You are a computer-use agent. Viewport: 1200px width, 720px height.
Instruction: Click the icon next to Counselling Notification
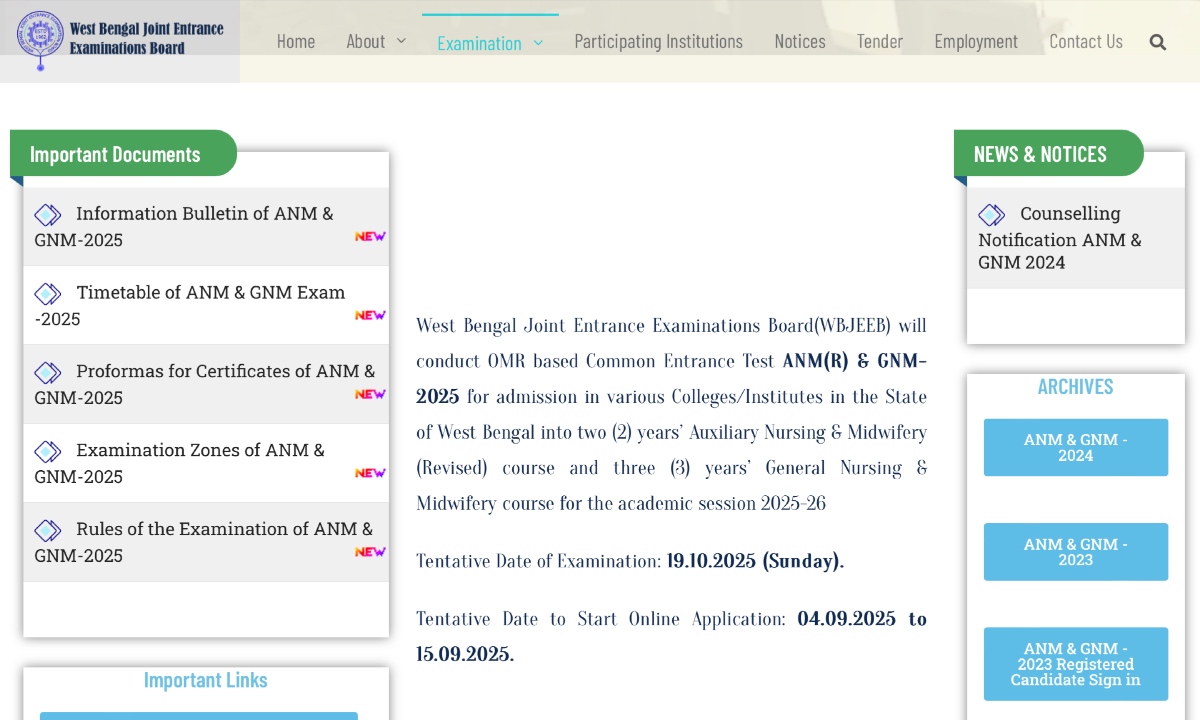[991, 214]
